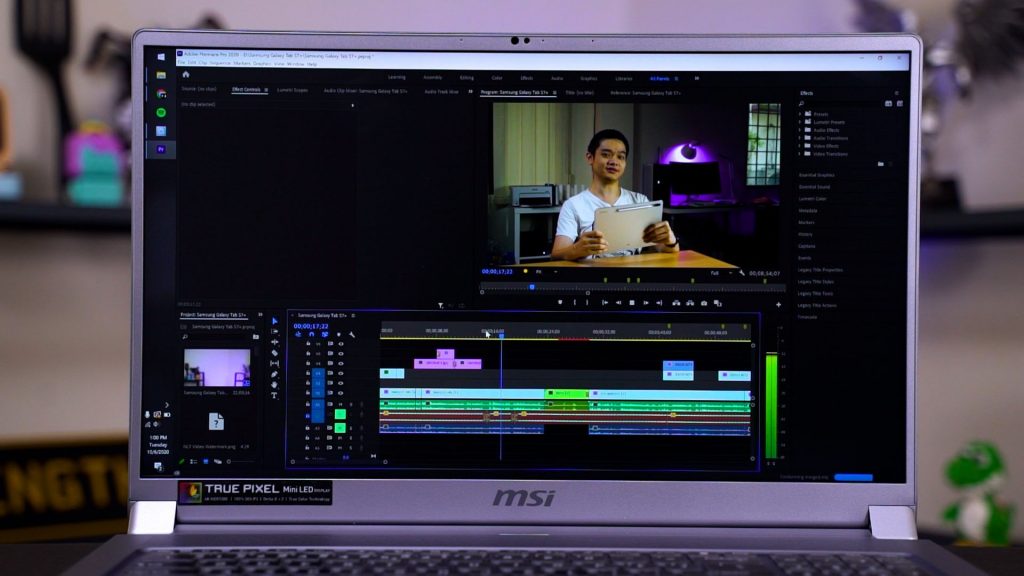Mute the bottom A5 audio track

tap(340, 448)
